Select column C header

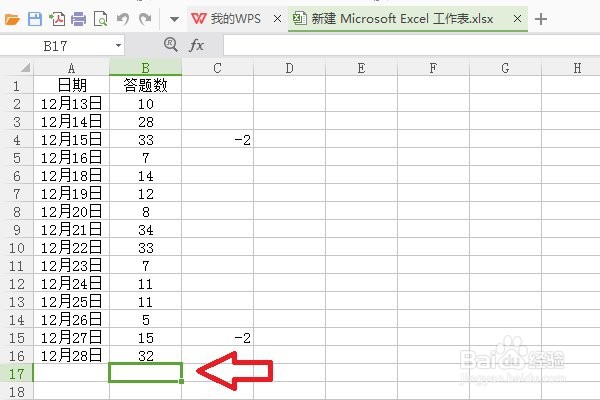point(217,68)
